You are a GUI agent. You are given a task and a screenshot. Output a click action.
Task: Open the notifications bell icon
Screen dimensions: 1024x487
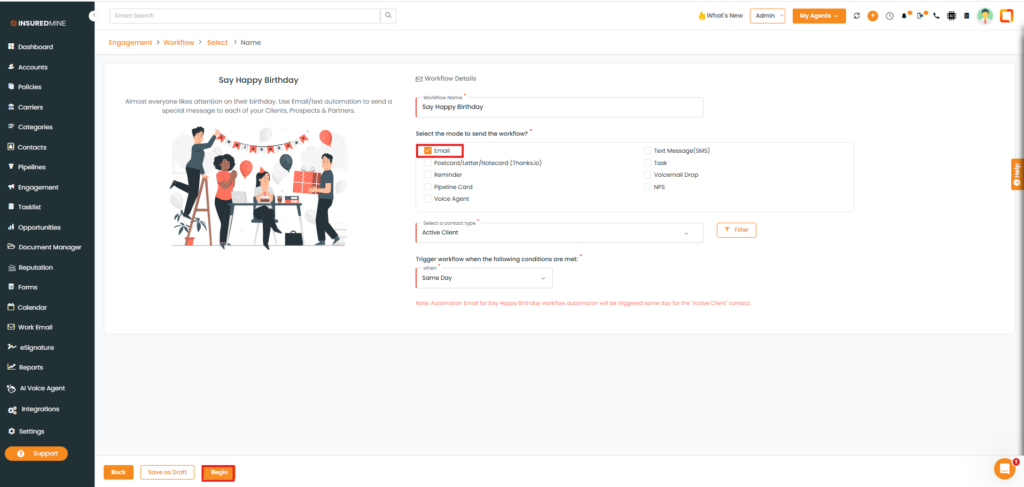click(905, 16)
